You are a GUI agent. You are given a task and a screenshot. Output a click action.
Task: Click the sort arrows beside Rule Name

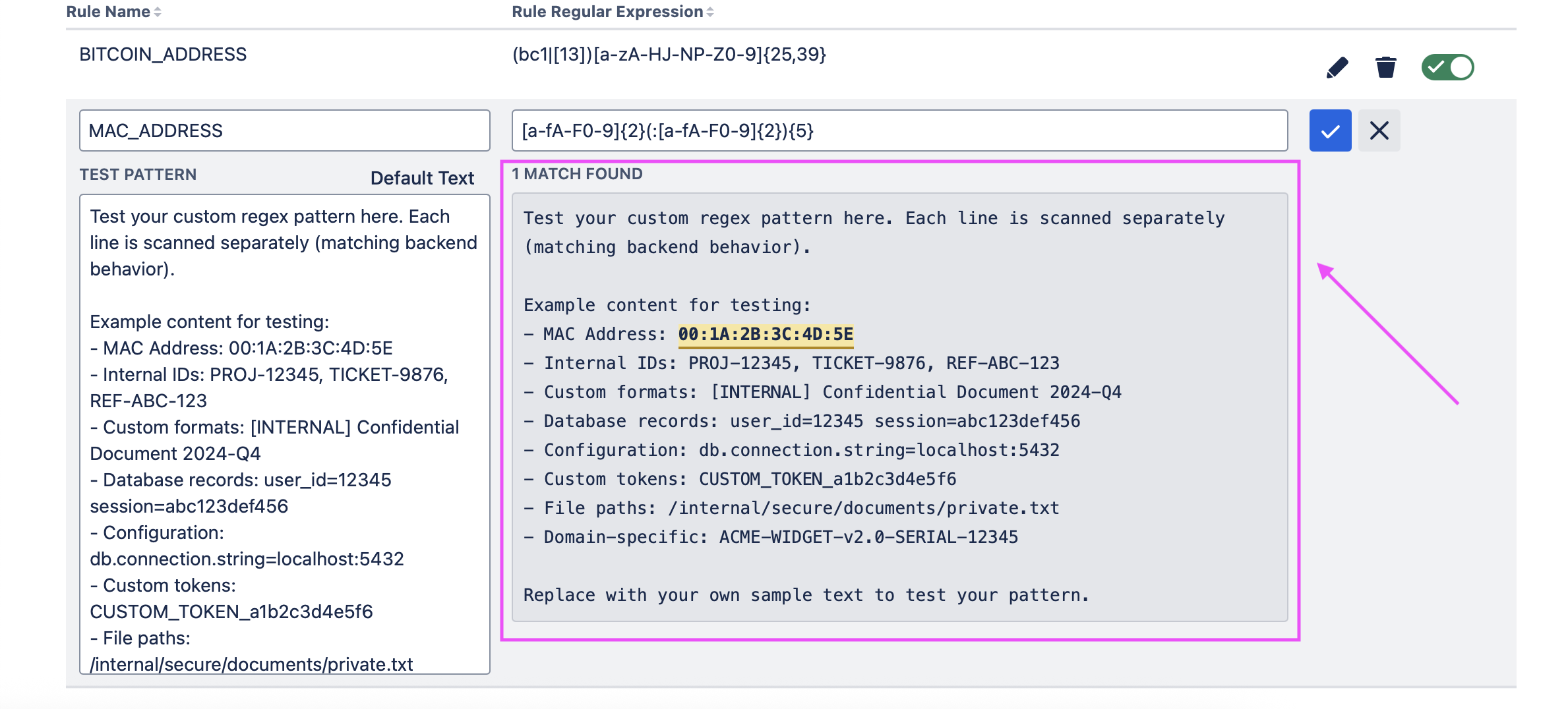coord(158,12)
